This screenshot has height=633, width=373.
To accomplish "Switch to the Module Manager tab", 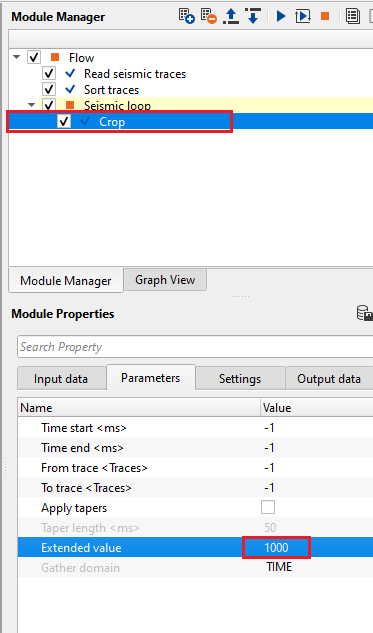I will (x=66, y=281).
